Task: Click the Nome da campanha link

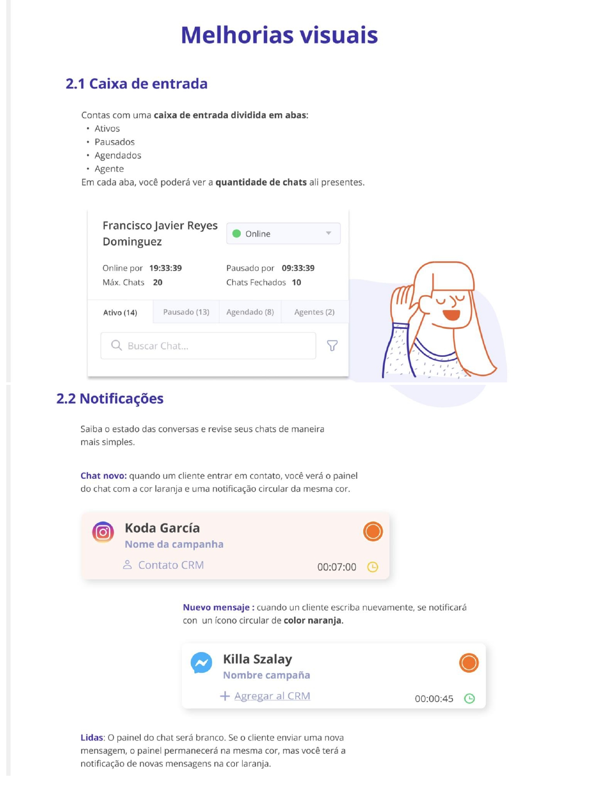Action: click(174, 544)
